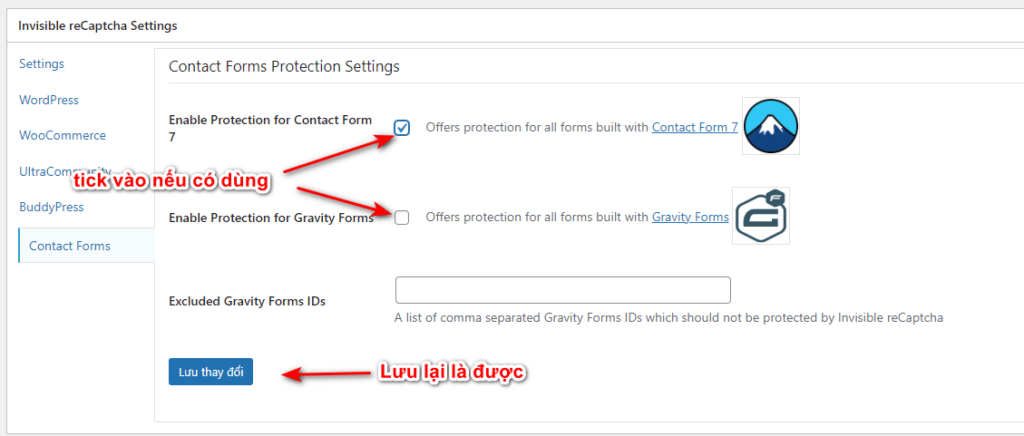Focus the Excluded Gravity Forms IDs field
This screenshot has height=436, width=1024.
(x=563, y=290)
